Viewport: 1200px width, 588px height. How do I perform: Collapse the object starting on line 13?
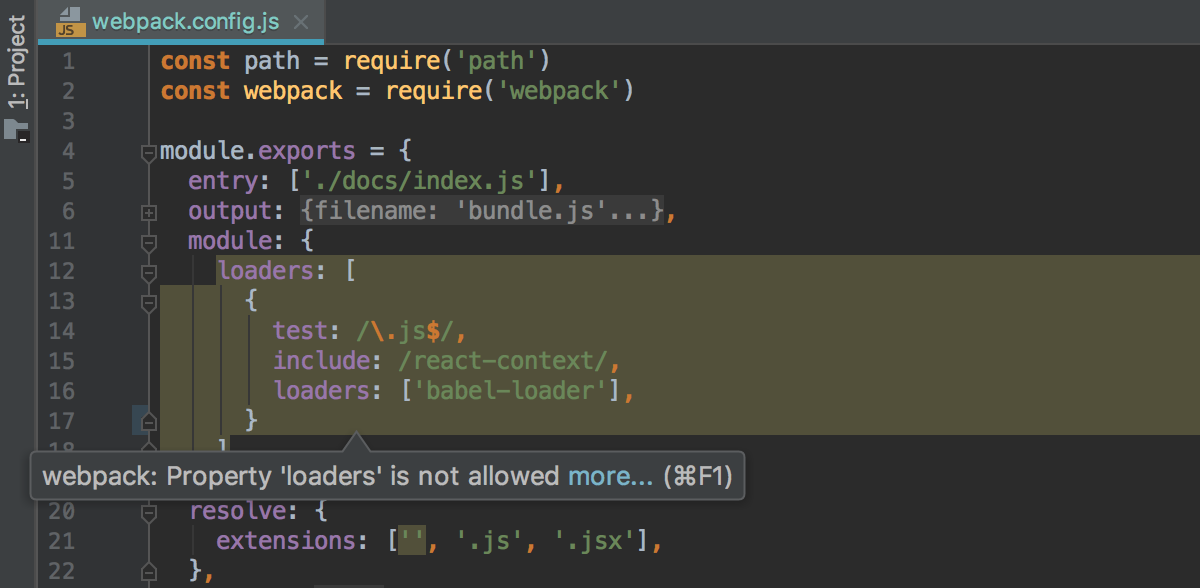coord(149,302)
